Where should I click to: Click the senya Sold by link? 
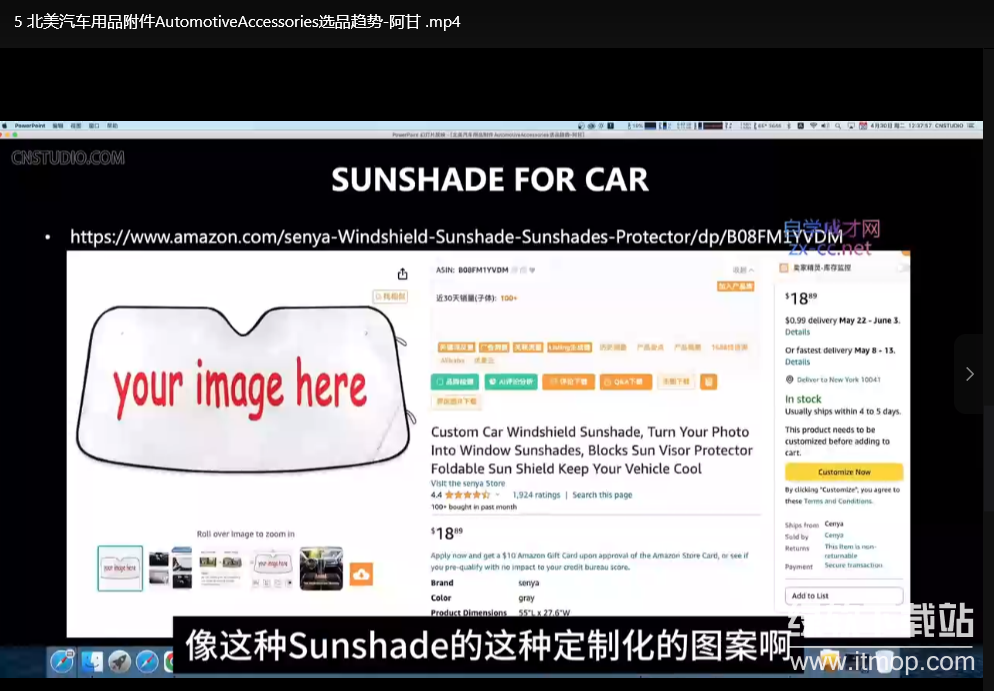pyautogui.click(x=834, y=536)
